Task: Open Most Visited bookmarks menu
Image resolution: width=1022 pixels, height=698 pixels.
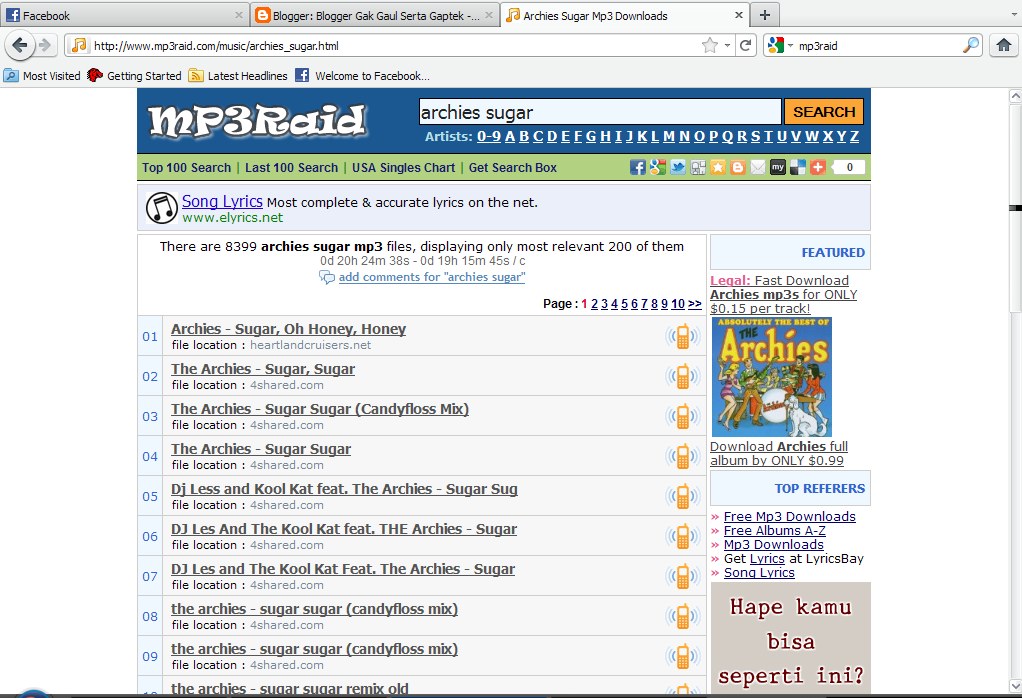Action: click(42, 76)
